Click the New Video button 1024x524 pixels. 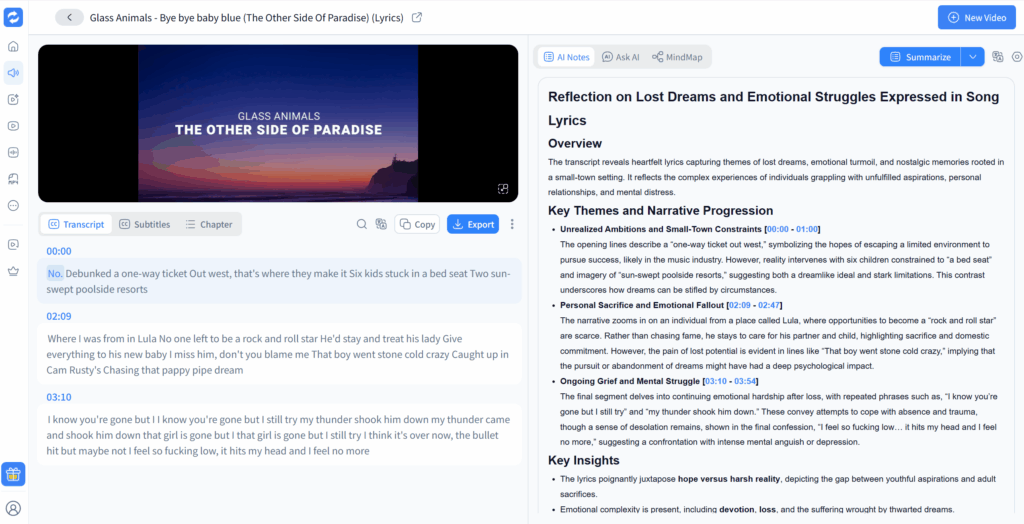[977, 18]
